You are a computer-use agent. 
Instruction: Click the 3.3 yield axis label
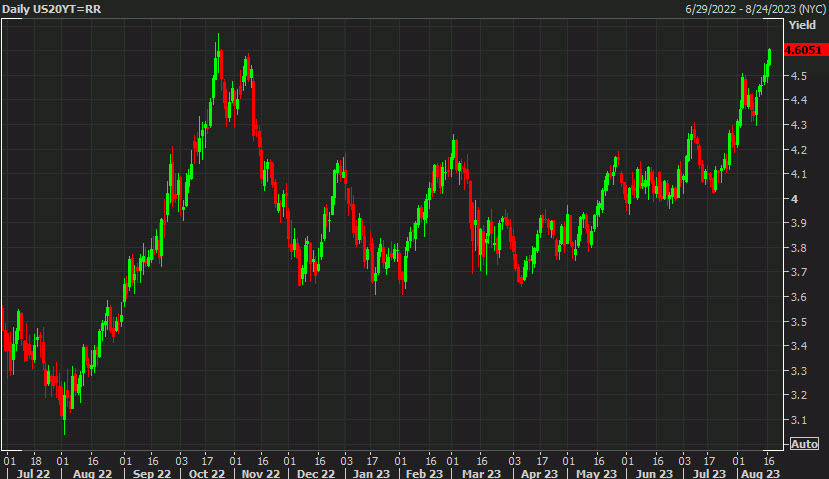click(x=798, y=371)
